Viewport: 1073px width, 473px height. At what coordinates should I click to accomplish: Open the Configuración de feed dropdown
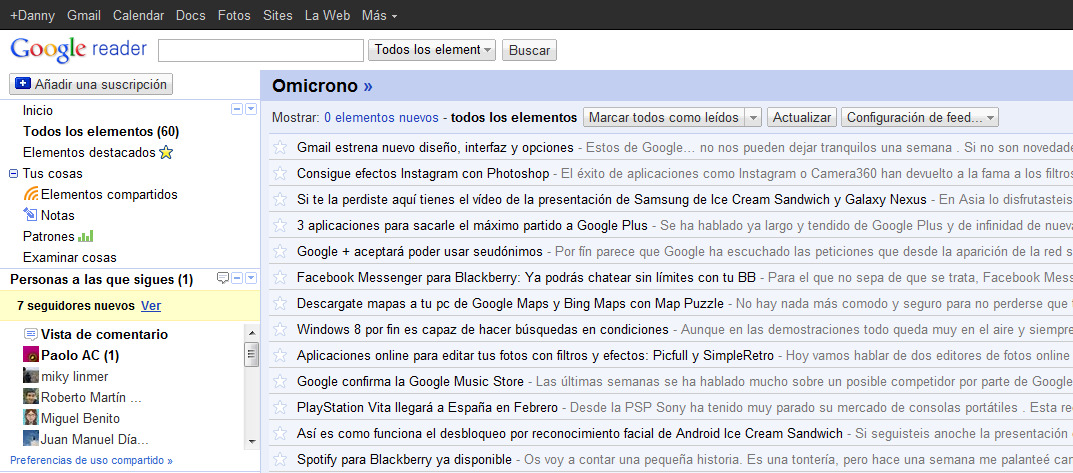920,117
